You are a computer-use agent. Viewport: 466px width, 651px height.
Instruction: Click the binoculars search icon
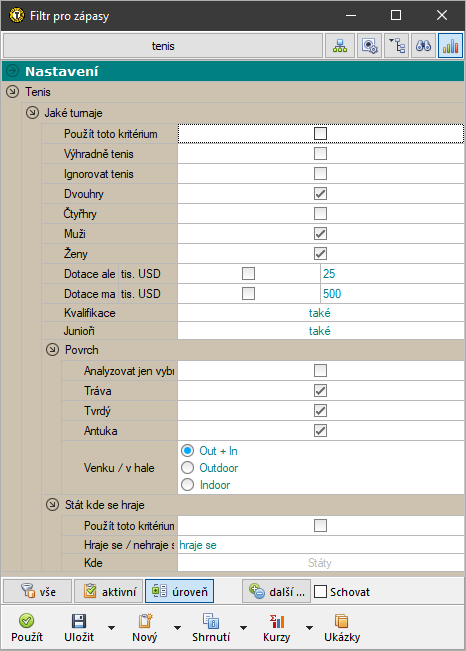point(424,46)
